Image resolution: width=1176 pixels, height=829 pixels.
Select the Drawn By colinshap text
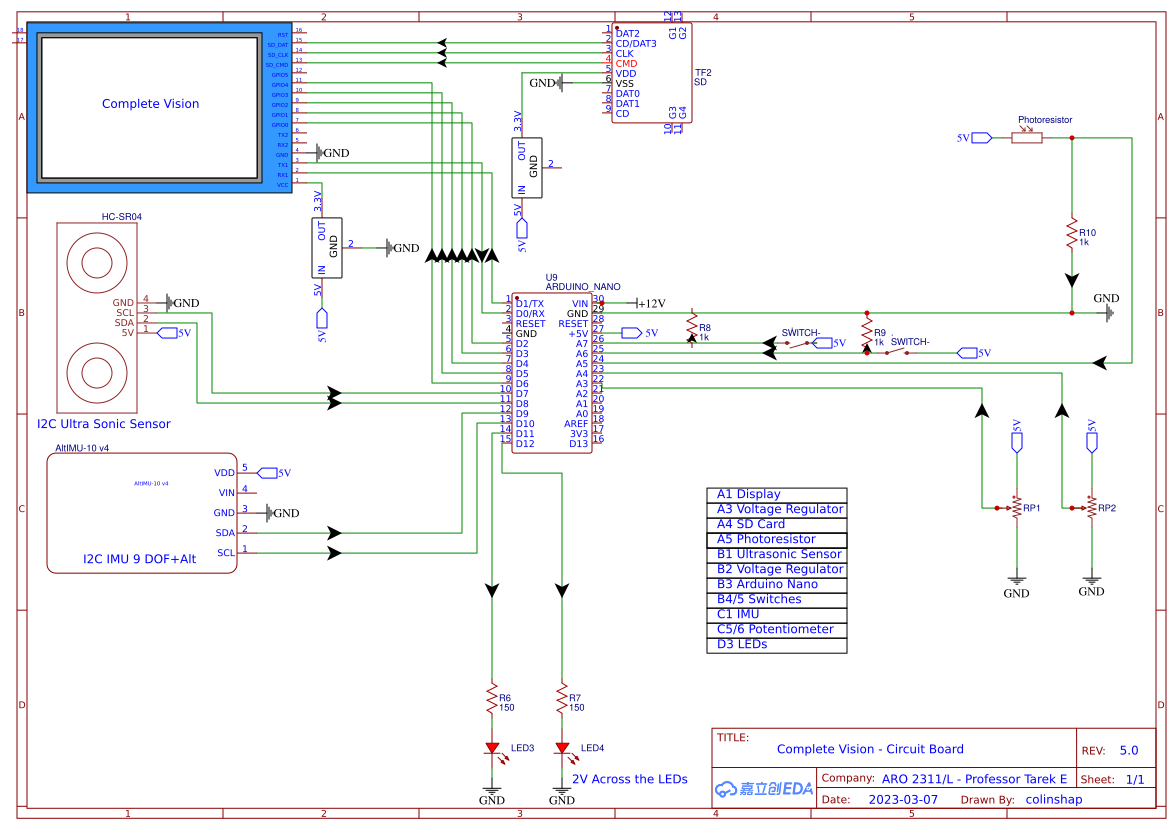(x=1054, y=799)
